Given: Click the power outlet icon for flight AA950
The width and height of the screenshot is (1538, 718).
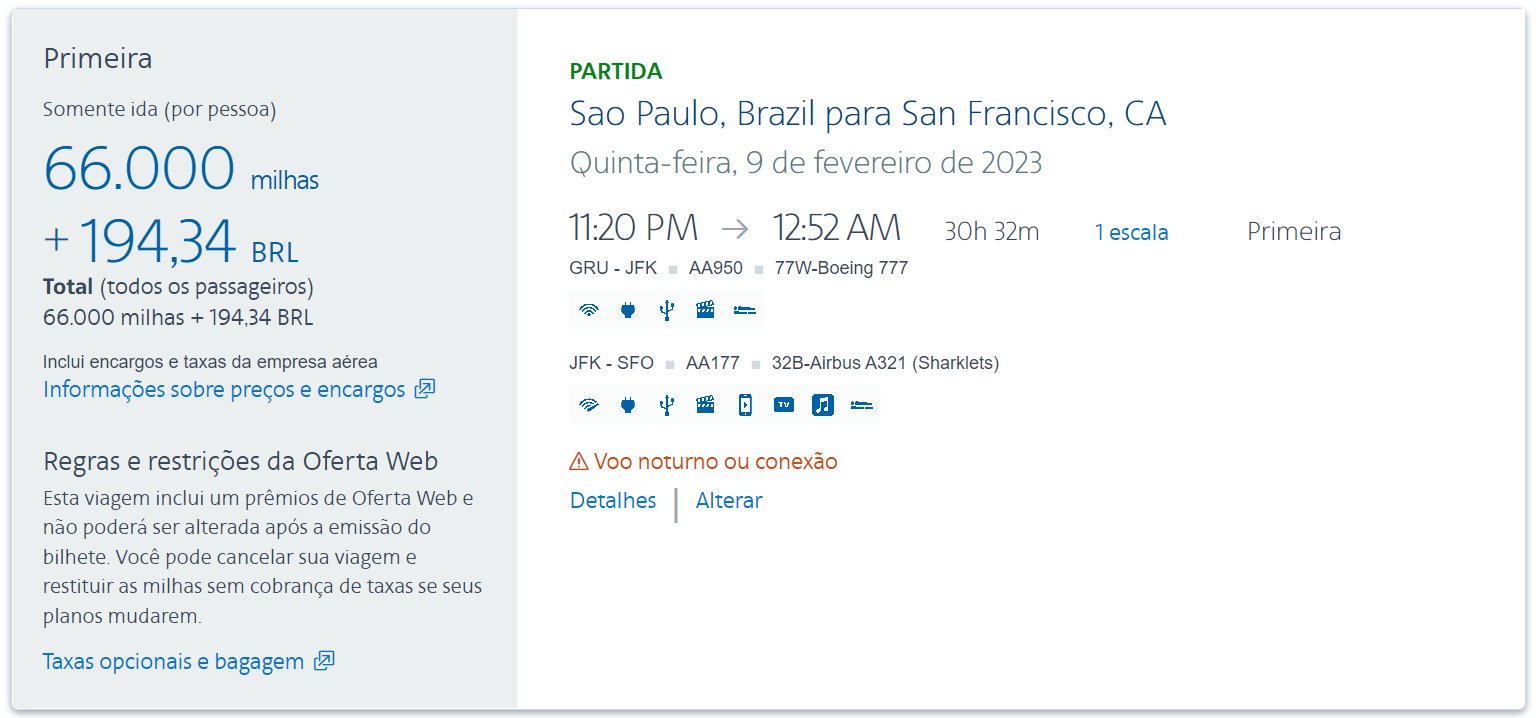Looking at the screenshot, I should tap(628, 310).
